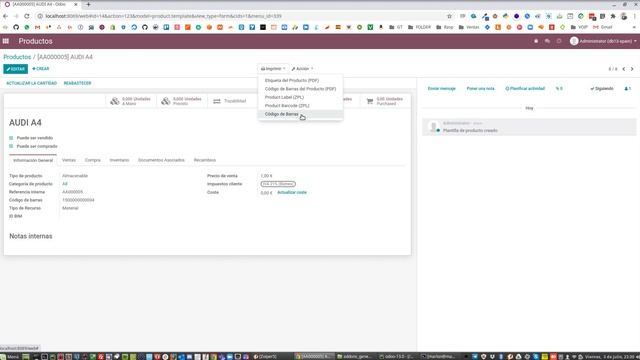This screenshot has height=360, width=640.
Task: Click the EDITAR button
Action: [x=16, y=69]
